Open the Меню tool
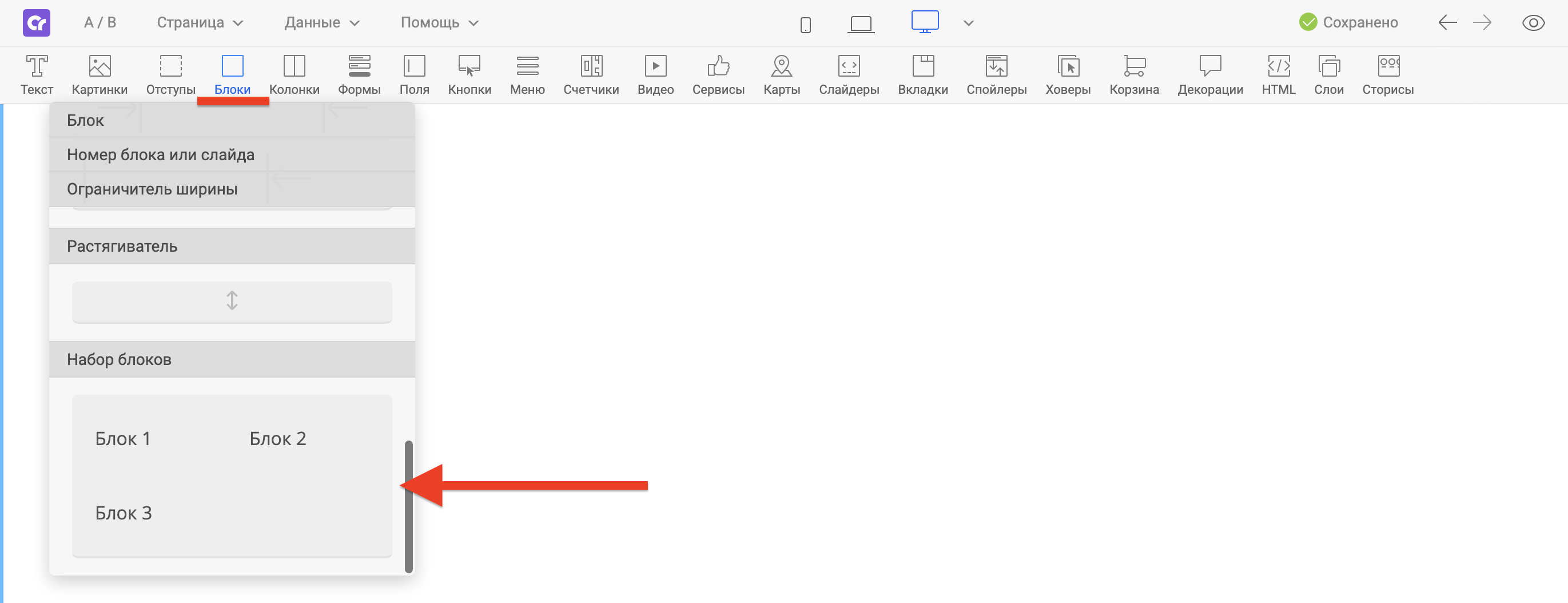This screenshot has width=1568, height=603. coord(527,75)
